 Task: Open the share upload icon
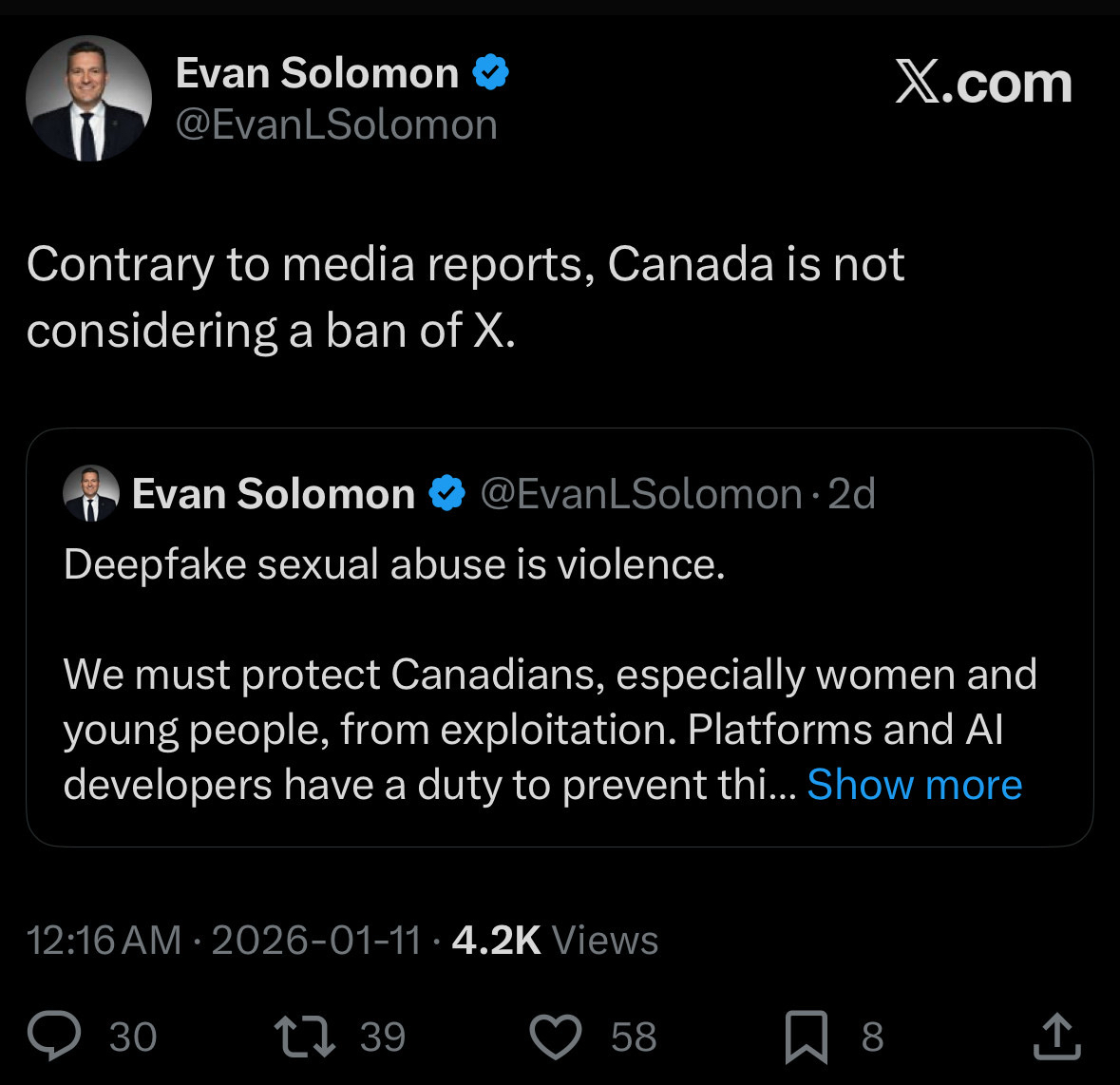[x=1056, y=1037]
